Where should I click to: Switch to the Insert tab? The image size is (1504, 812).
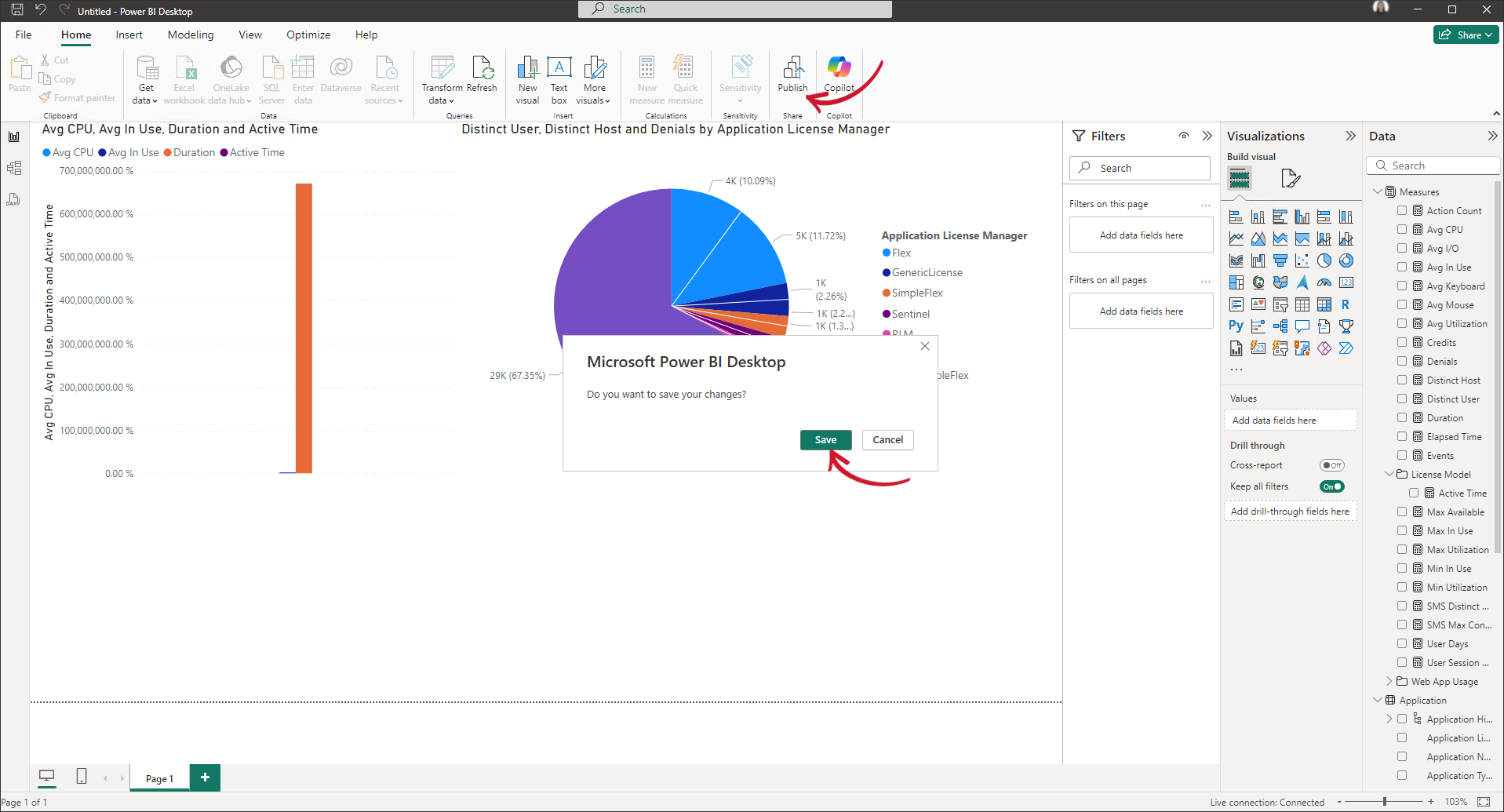[129, 35]
